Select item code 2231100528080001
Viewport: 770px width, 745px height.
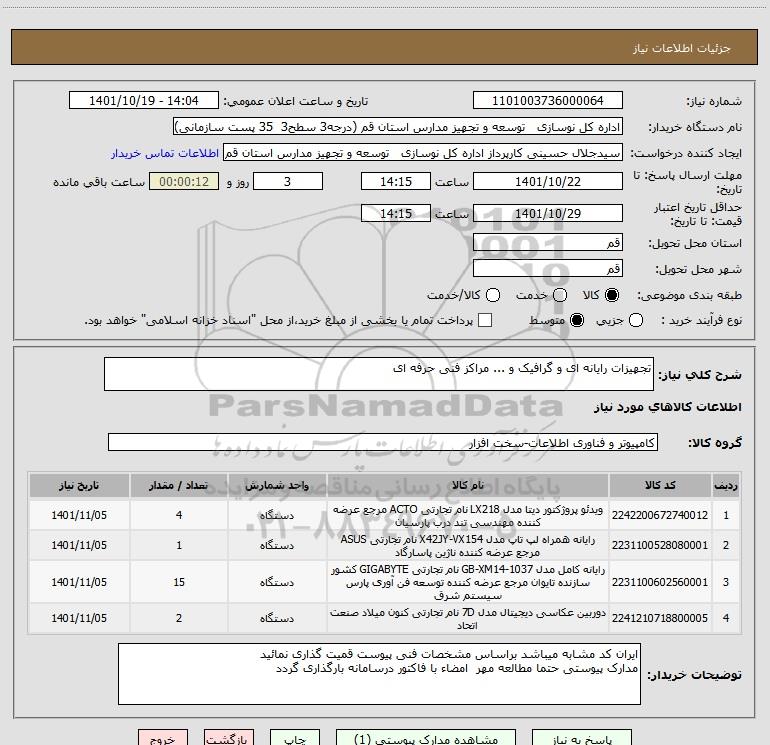[x=660, y=545]
